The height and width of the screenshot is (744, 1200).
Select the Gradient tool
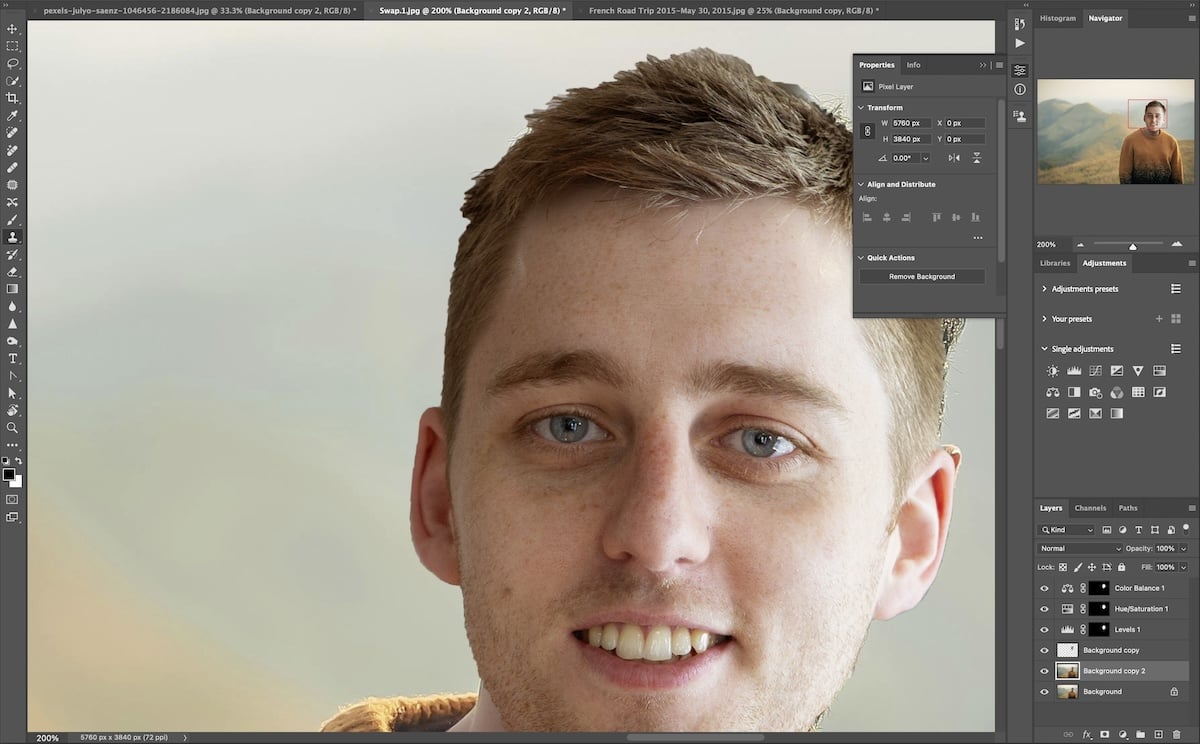click(x=13, y=288)
